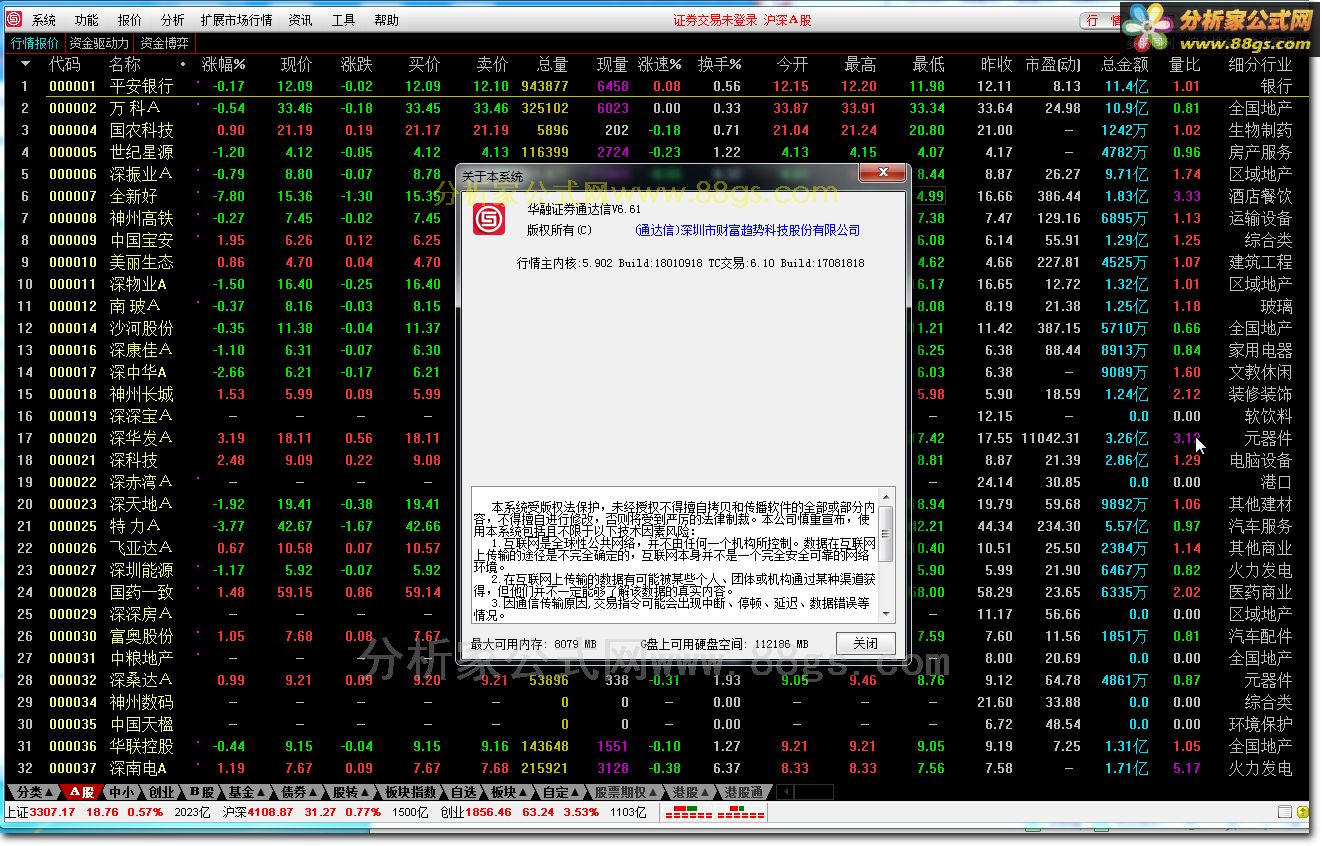Select the 自选 bottom tab
Screen dimensions: 1322x846
click(x=463, y=792)
